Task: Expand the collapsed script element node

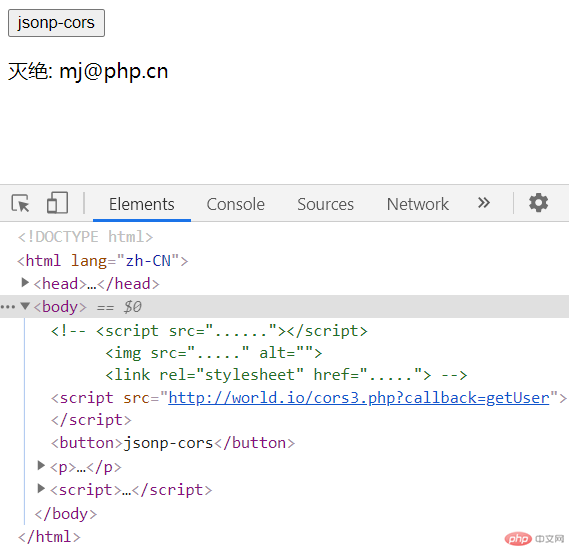Action: coord(41,489)
